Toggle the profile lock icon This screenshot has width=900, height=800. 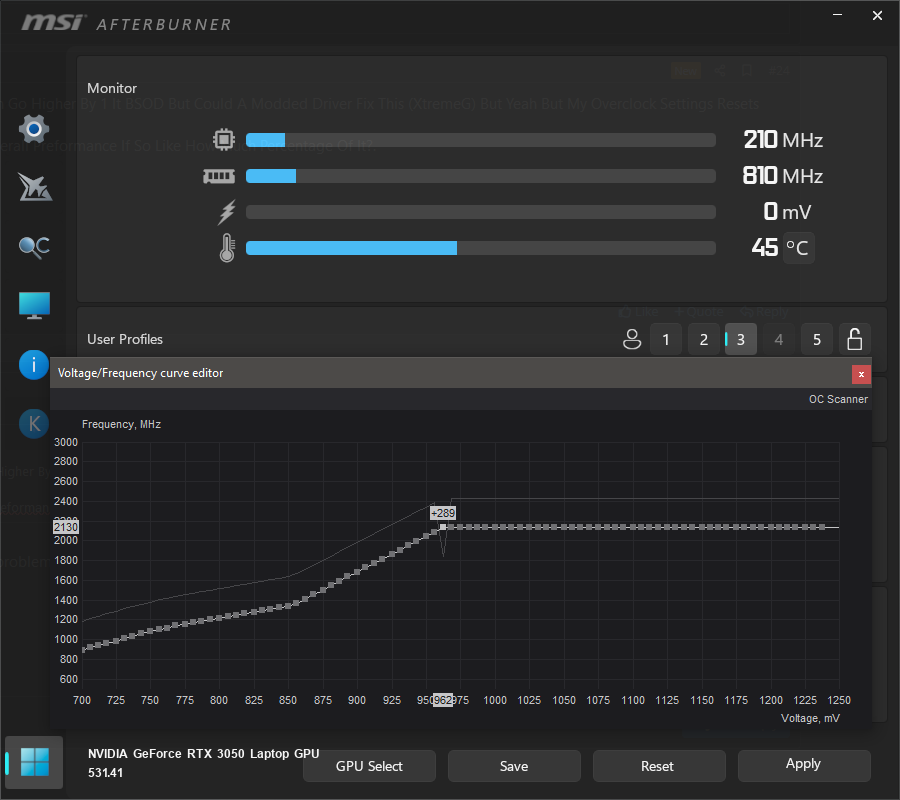click(855, 339)
